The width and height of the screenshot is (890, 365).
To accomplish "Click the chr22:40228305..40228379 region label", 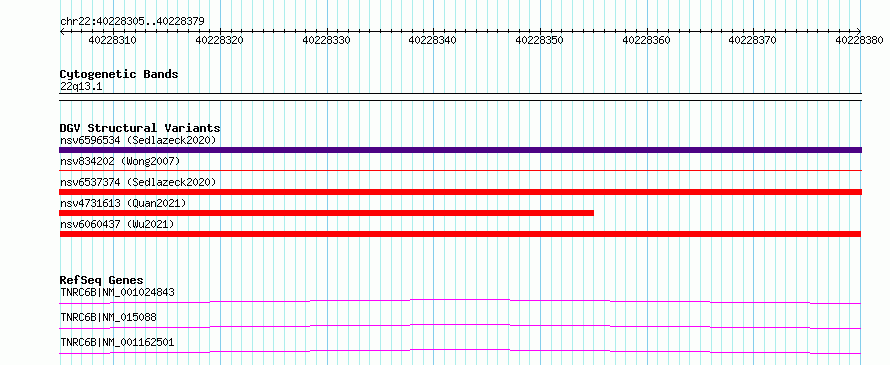I will tap(132, 21).
